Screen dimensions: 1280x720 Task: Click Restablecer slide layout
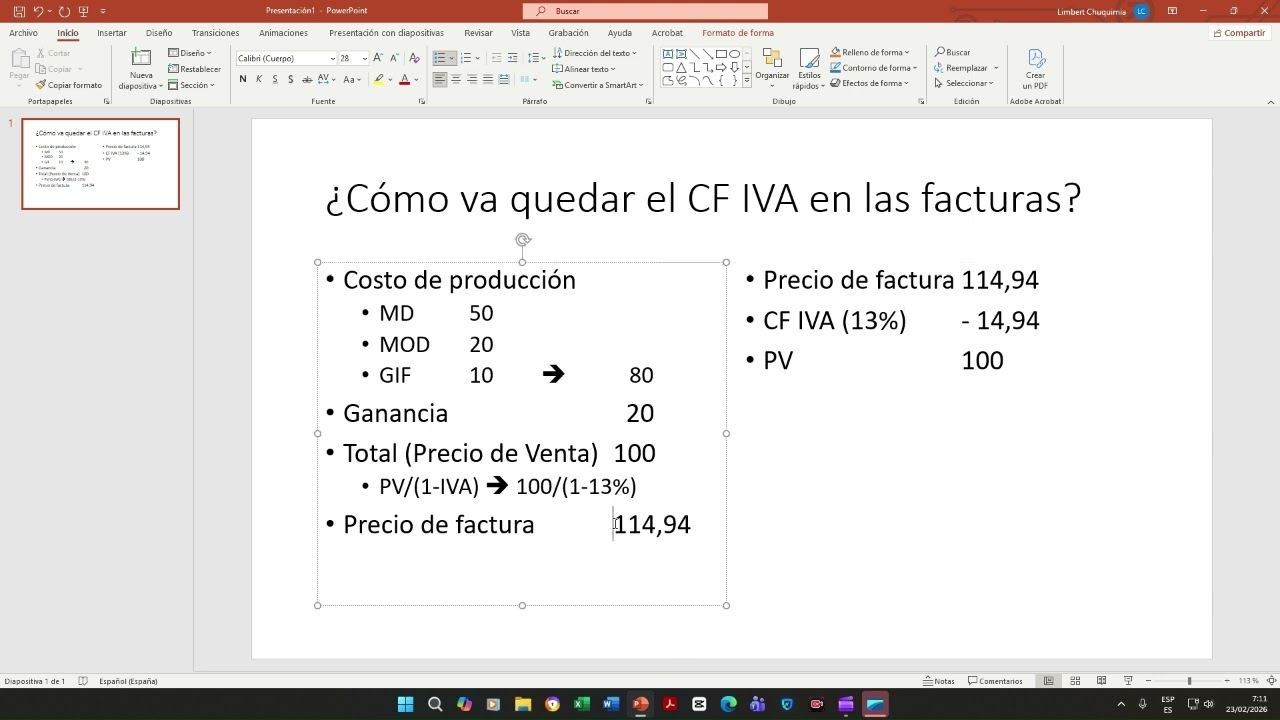click(x=195, y=69)
